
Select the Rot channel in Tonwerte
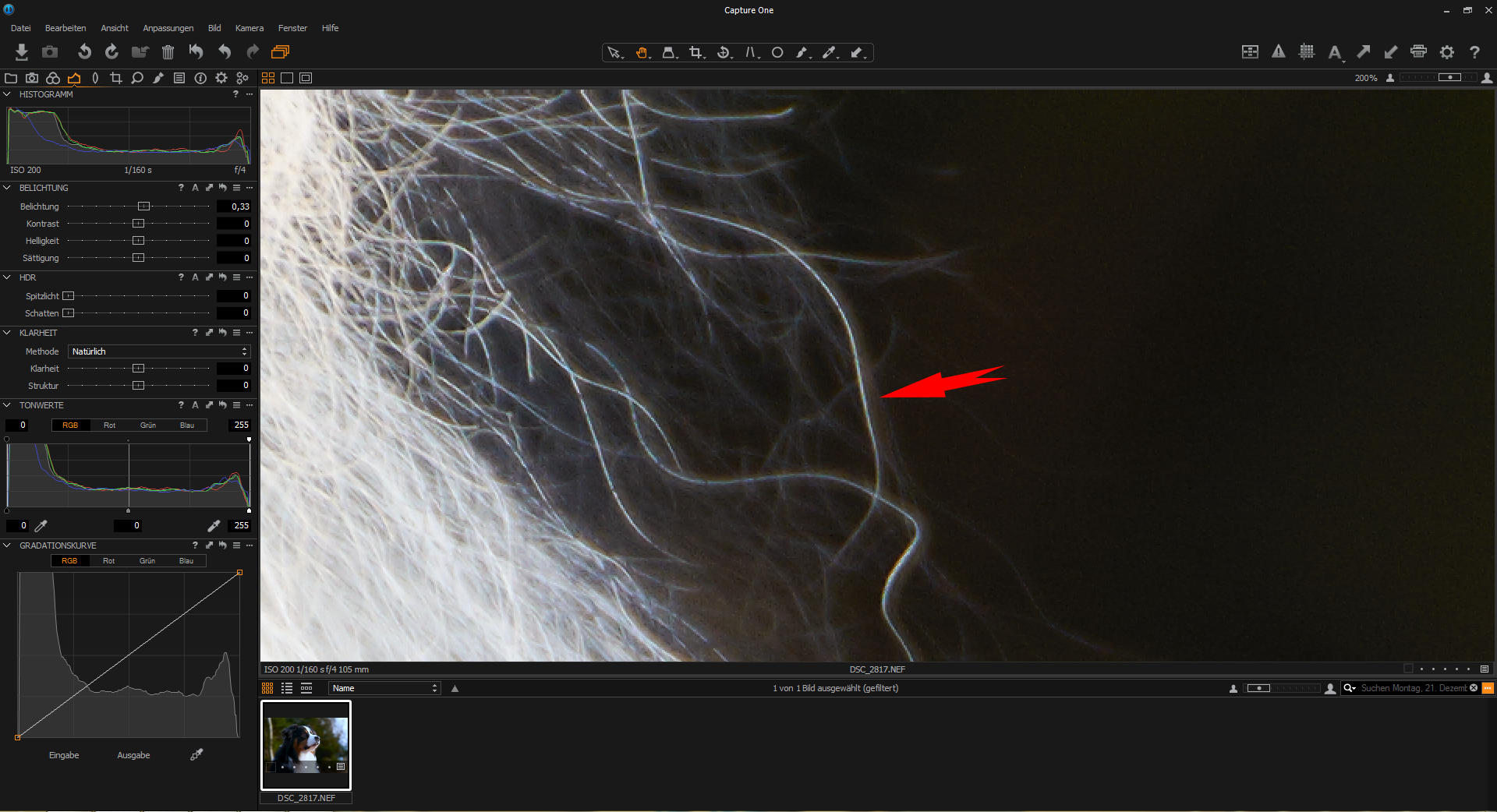pyautogui.click(x=109, y=425)
